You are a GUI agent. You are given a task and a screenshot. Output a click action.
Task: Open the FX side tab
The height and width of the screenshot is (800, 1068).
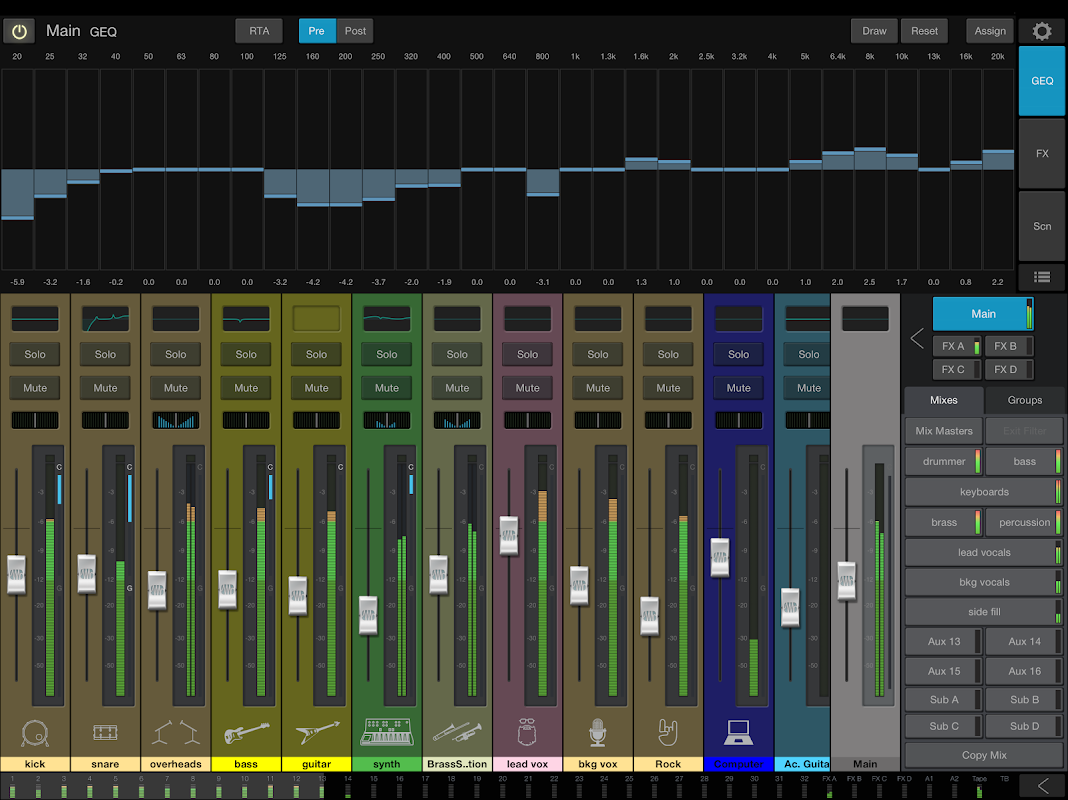tap(1042, 154)
